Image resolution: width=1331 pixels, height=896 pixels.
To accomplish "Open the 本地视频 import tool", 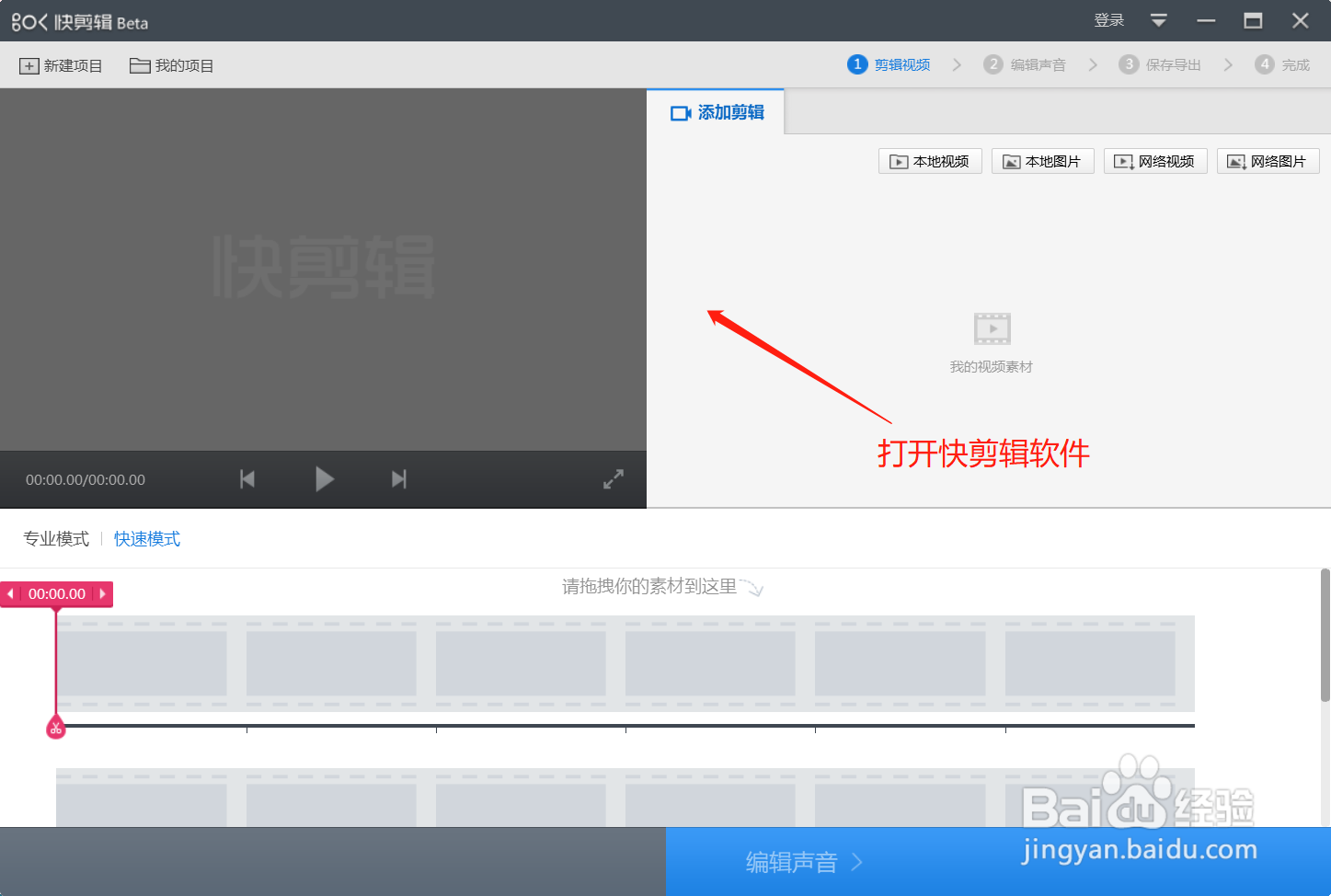I will tap(929, 161).
